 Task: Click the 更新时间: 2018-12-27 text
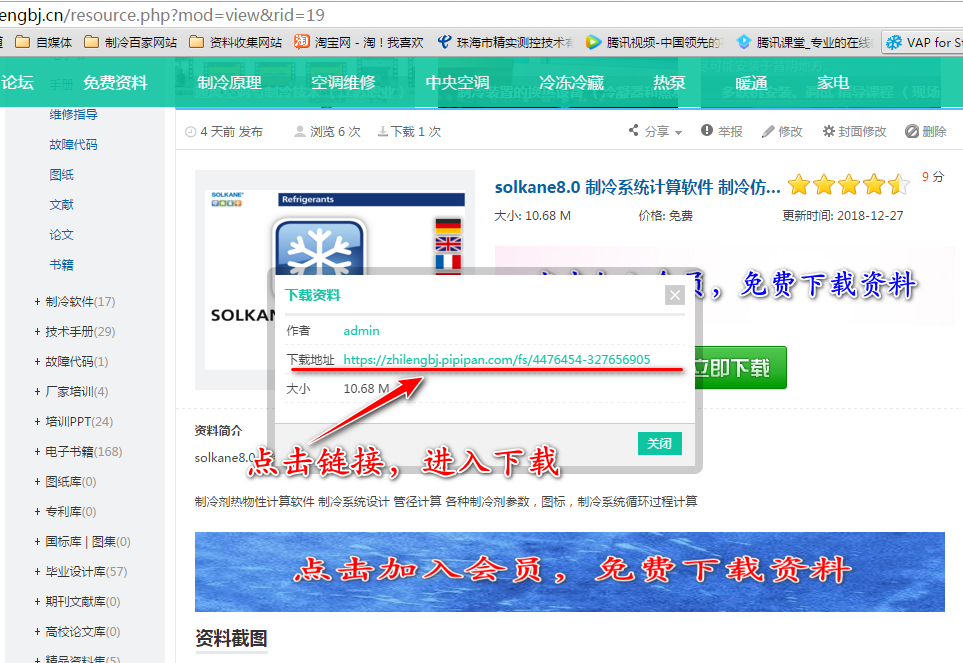coord(843,215)
